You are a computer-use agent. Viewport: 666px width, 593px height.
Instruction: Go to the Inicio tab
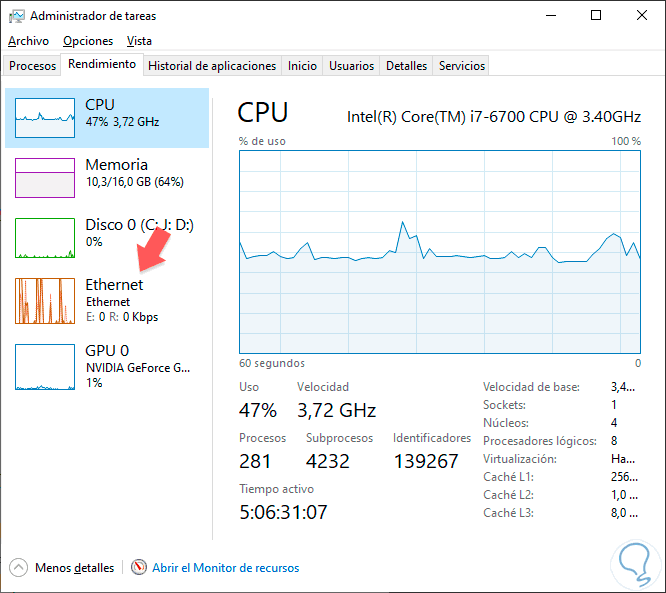[x=302, y=66]
